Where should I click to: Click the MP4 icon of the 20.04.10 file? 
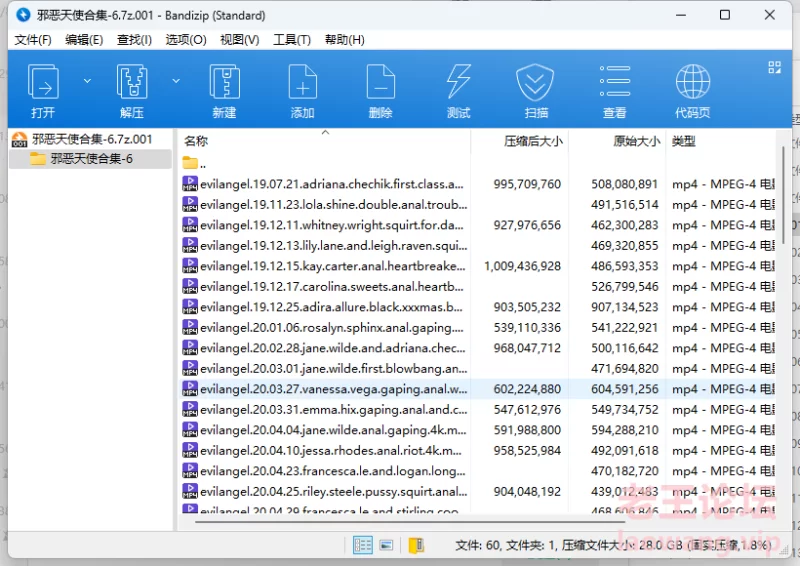[190, 450]
